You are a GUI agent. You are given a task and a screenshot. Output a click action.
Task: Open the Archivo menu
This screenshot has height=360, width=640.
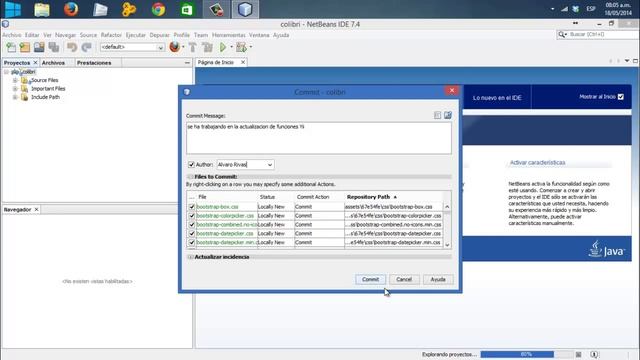[11, 35]
